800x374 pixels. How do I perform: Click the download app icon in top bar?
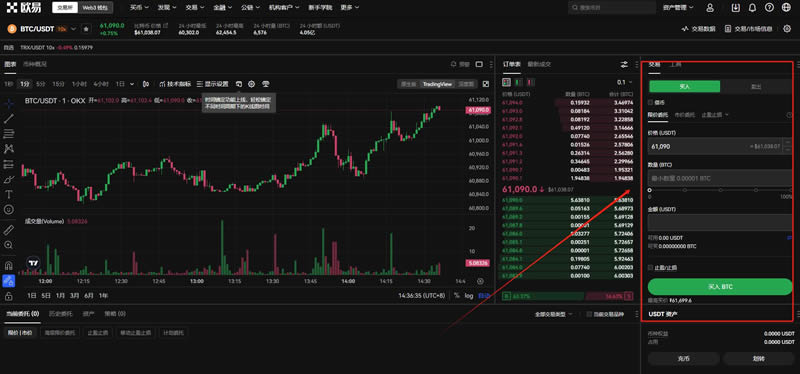(735, 8)
